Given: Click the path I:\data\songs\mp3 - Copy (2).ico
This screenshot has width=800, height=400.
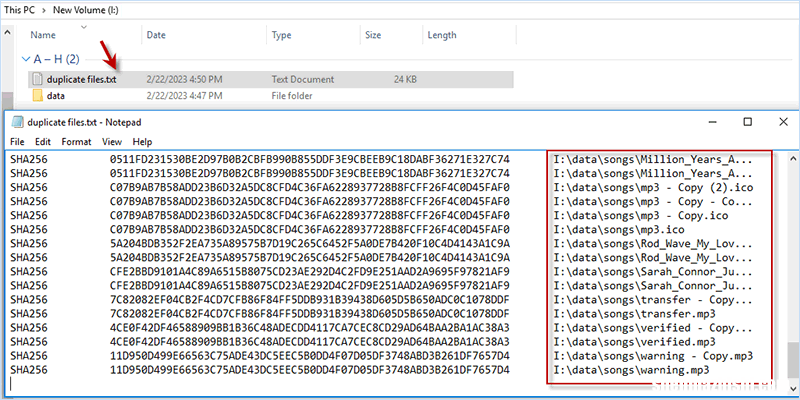Looking at the screenshot, I should [654, 188].
